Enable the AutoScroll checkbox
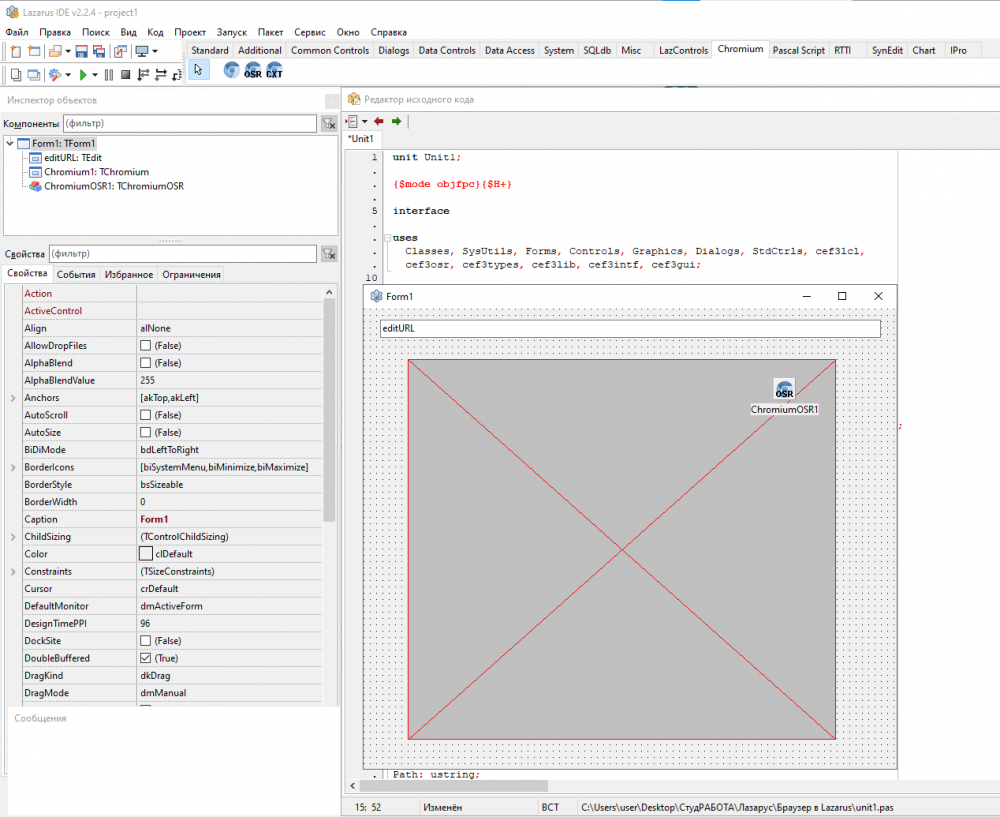 (x=146, y=415)
